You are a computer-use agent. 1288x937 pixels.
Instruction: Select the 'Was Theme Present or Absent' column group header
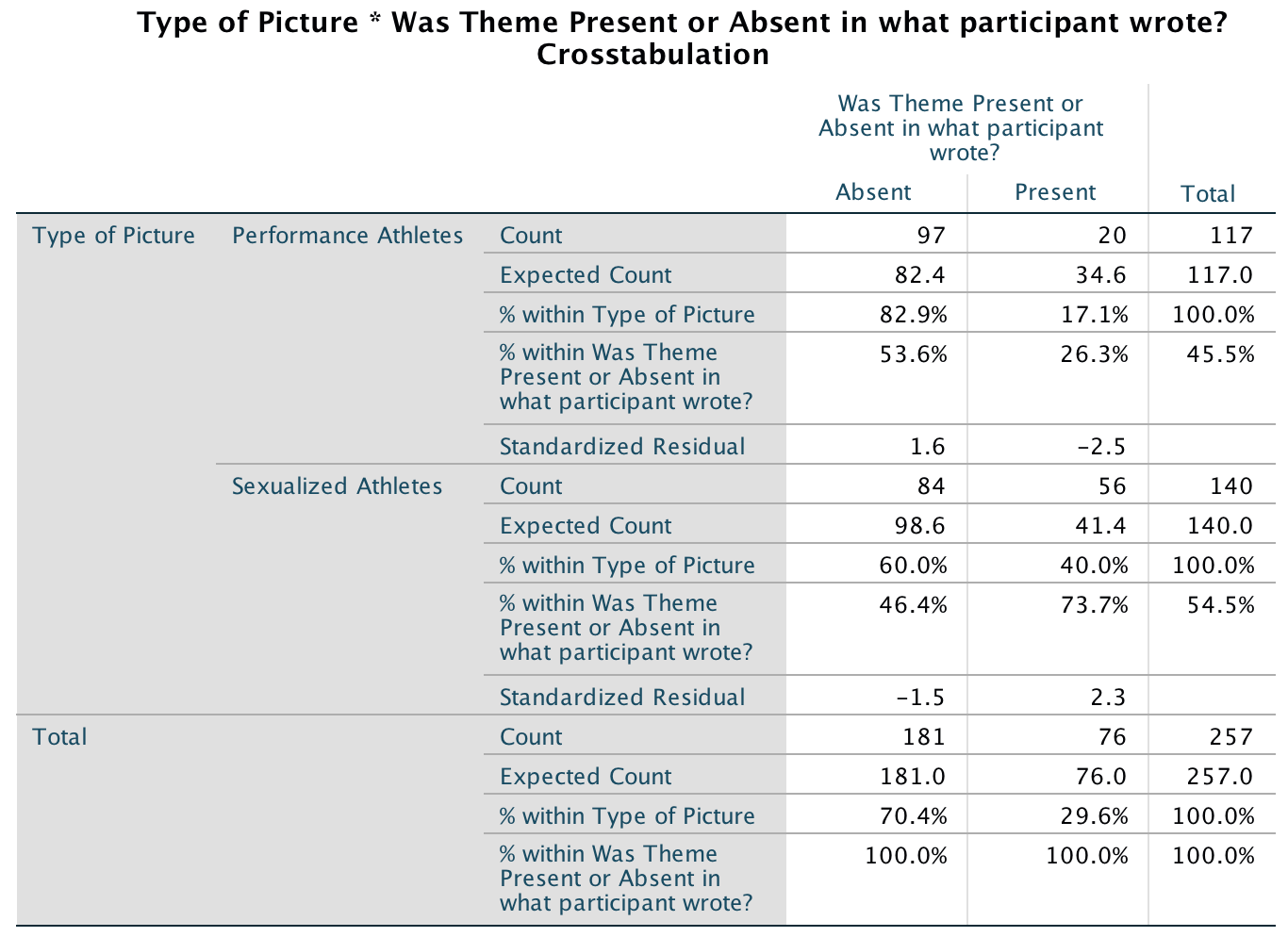click(961, 128)
